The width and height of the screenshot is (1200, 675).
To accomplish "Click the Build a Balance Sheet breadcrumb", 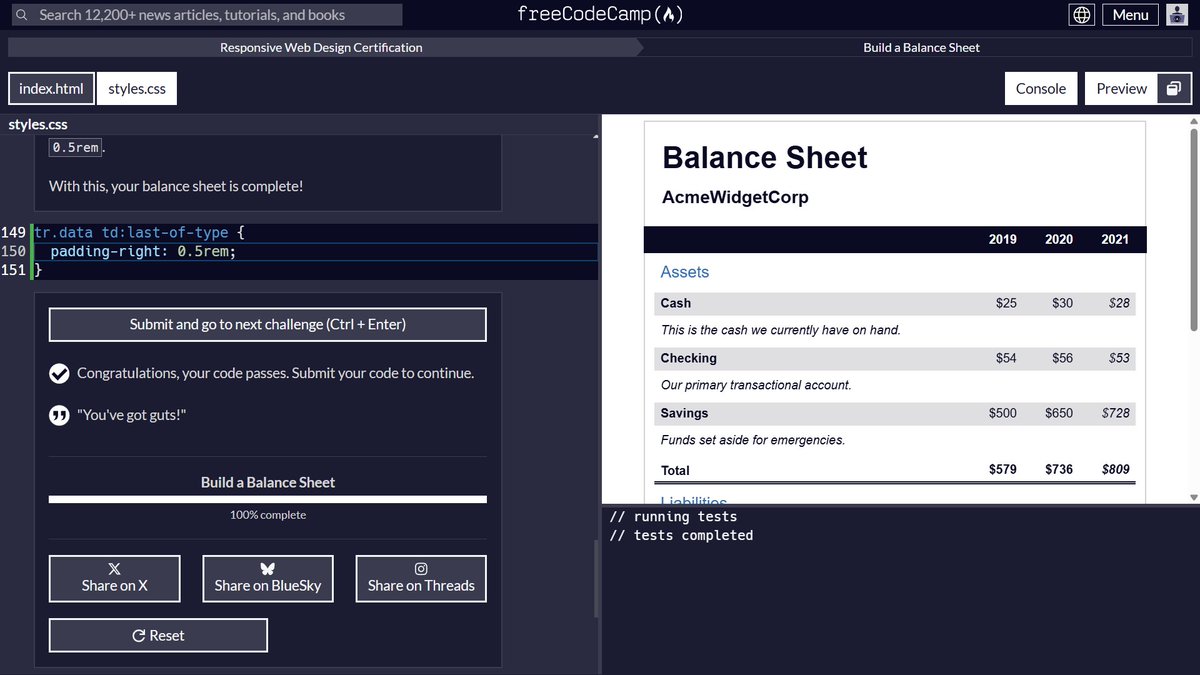I will tap(921, 47).
